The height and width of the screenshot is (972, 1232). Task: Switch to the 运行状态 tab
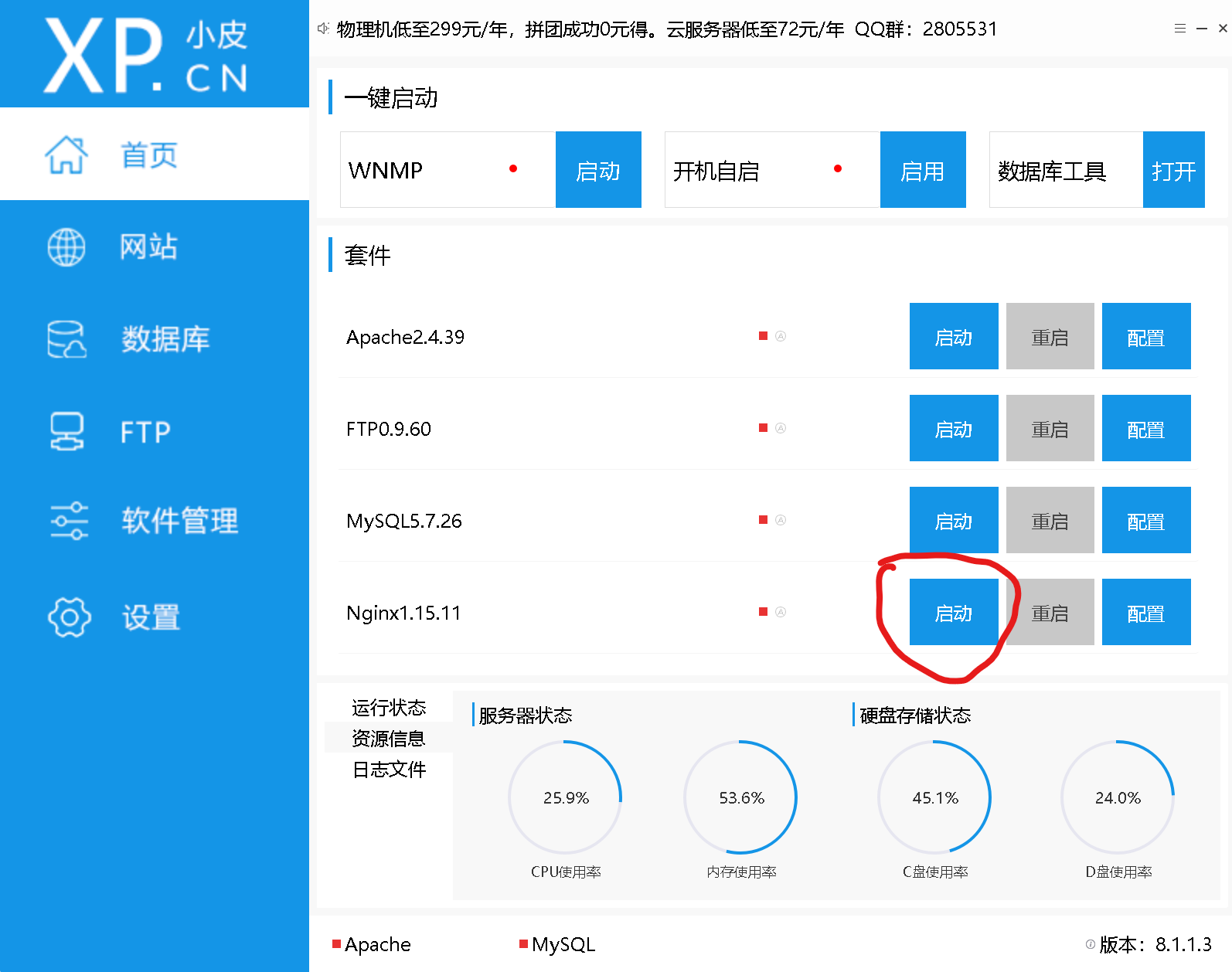pos(389,708)
